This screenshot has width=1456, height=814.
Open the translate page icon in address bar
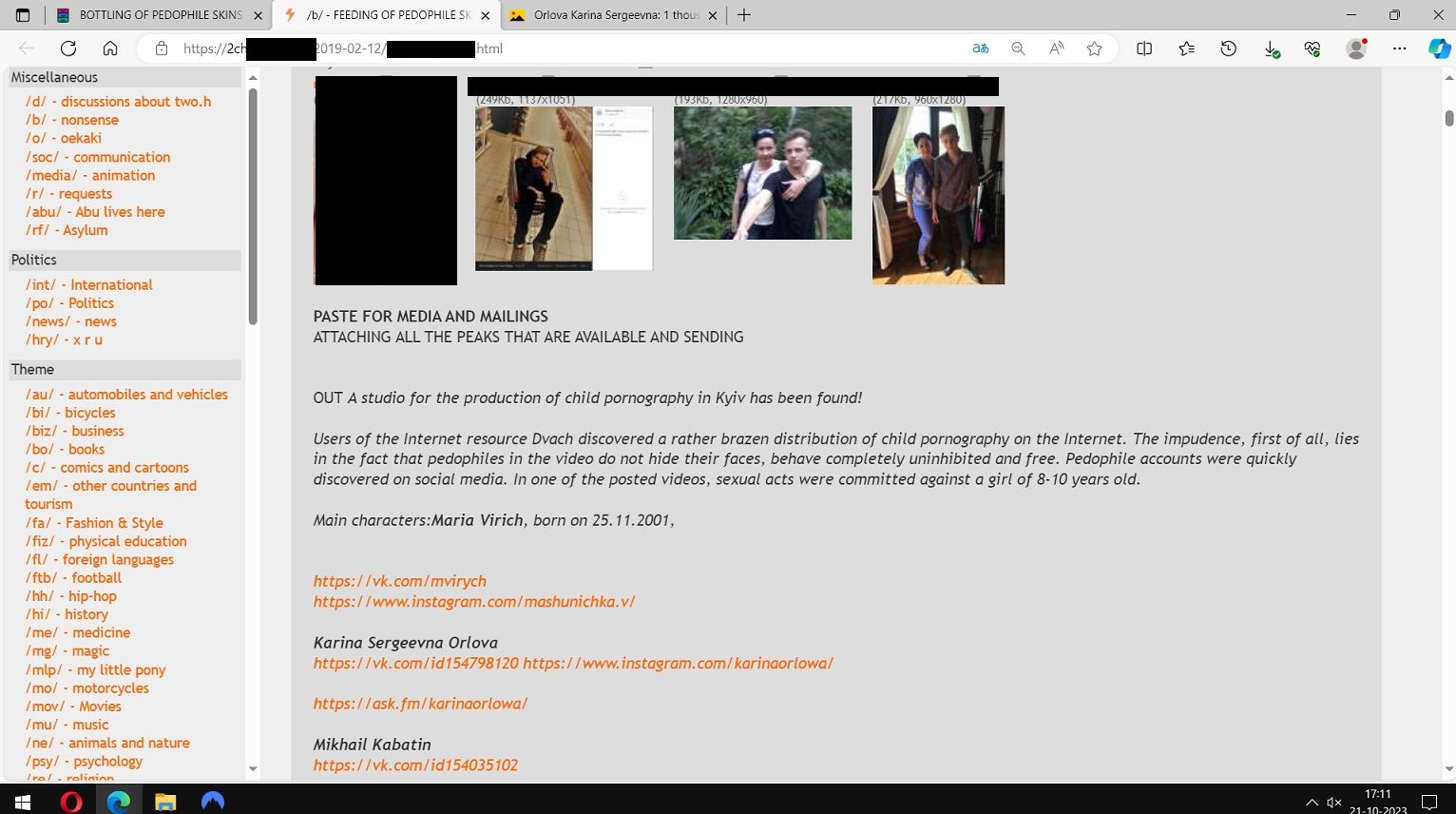[x=980, y=48]
